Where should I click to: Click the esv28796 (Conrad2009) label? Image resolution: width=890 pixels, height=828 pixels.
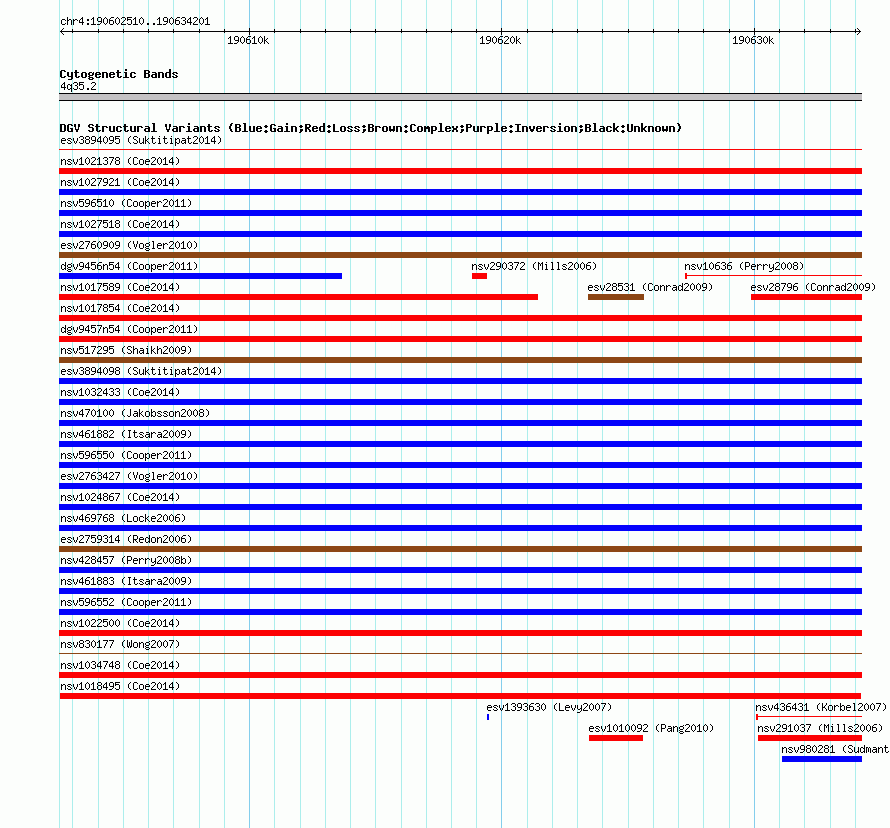(813, 287)
